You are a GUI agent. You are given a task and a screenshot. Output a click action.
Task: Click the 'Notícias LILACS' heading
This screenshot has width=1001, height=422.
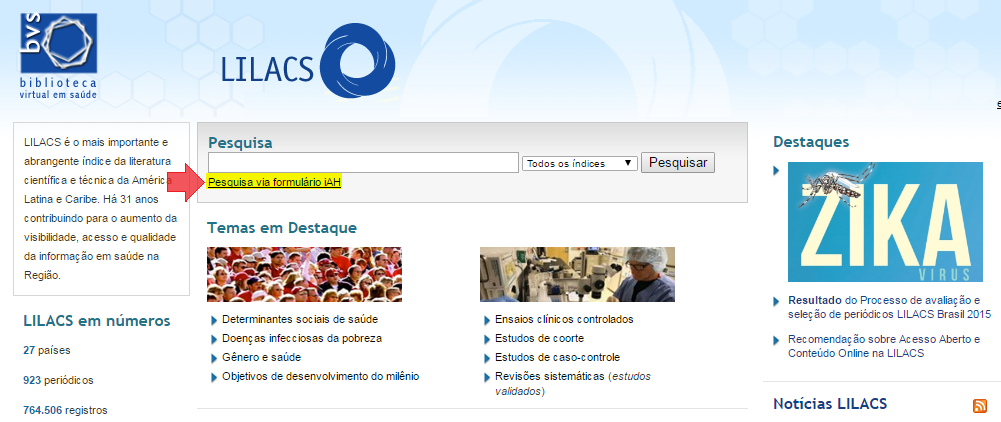coord(830,404)
